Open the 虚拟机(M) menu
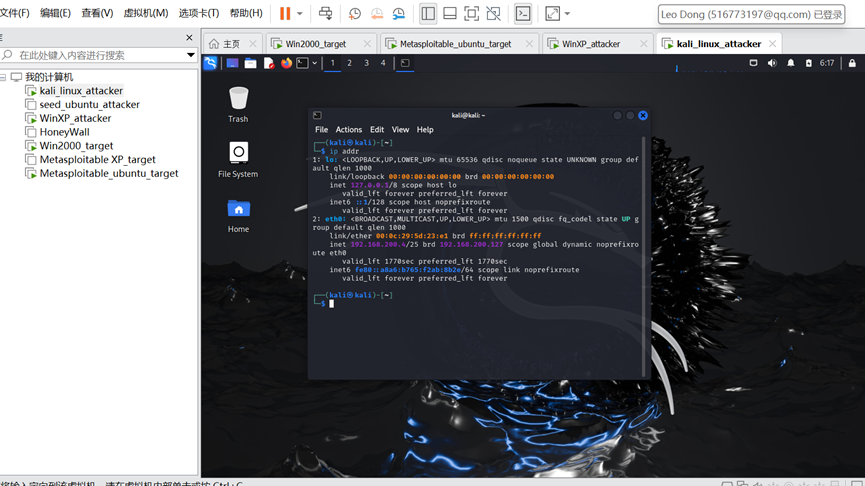The image size is (865, 486). pyautogui.click(x=146, y=13)
